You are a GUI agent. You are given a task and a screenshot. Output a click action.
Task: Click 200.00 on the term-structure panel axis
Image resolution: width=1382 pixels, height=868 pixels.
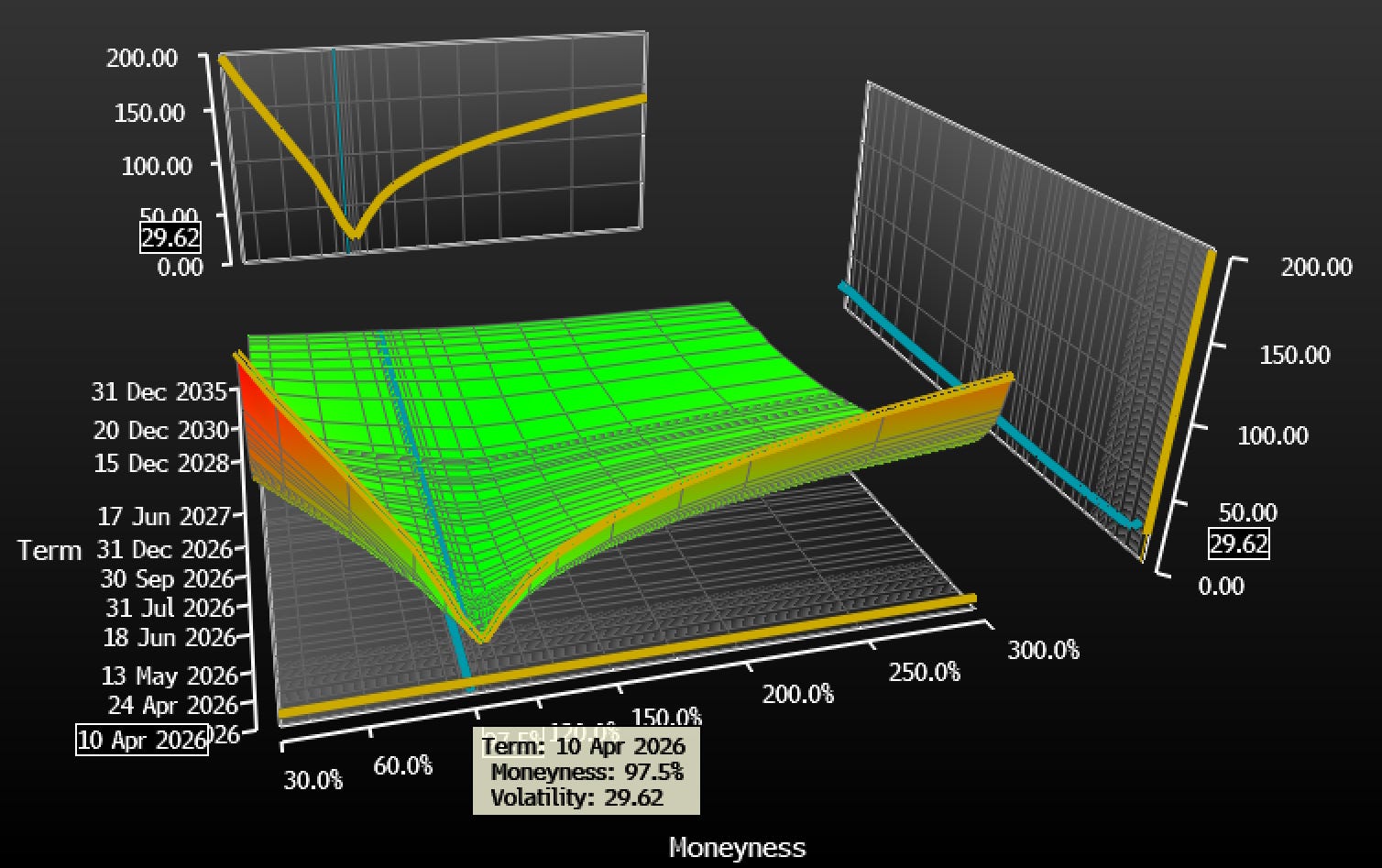pos(1317,268)
